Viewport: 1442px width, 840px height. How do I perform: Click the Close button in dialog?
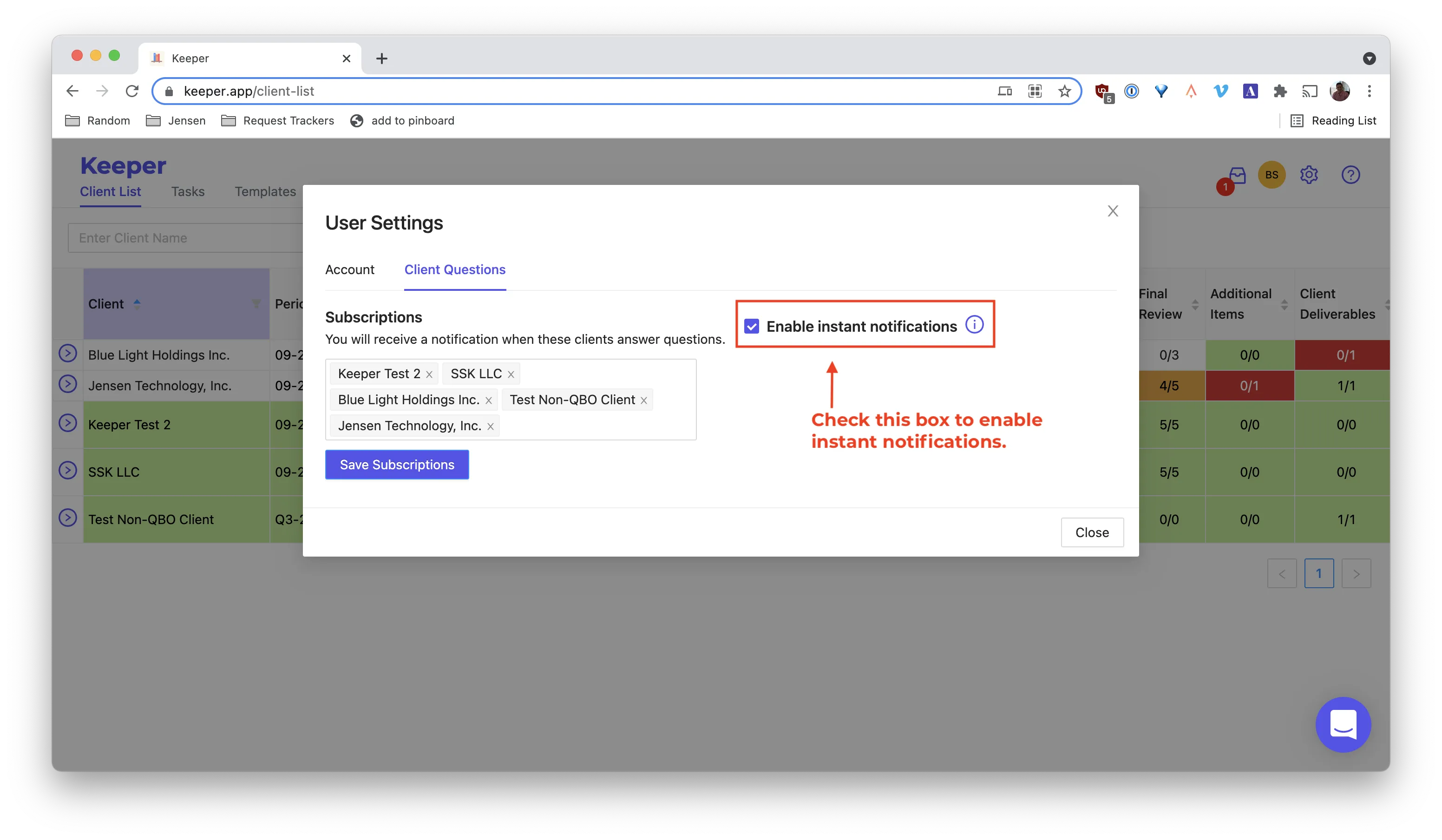point(1092,532)
